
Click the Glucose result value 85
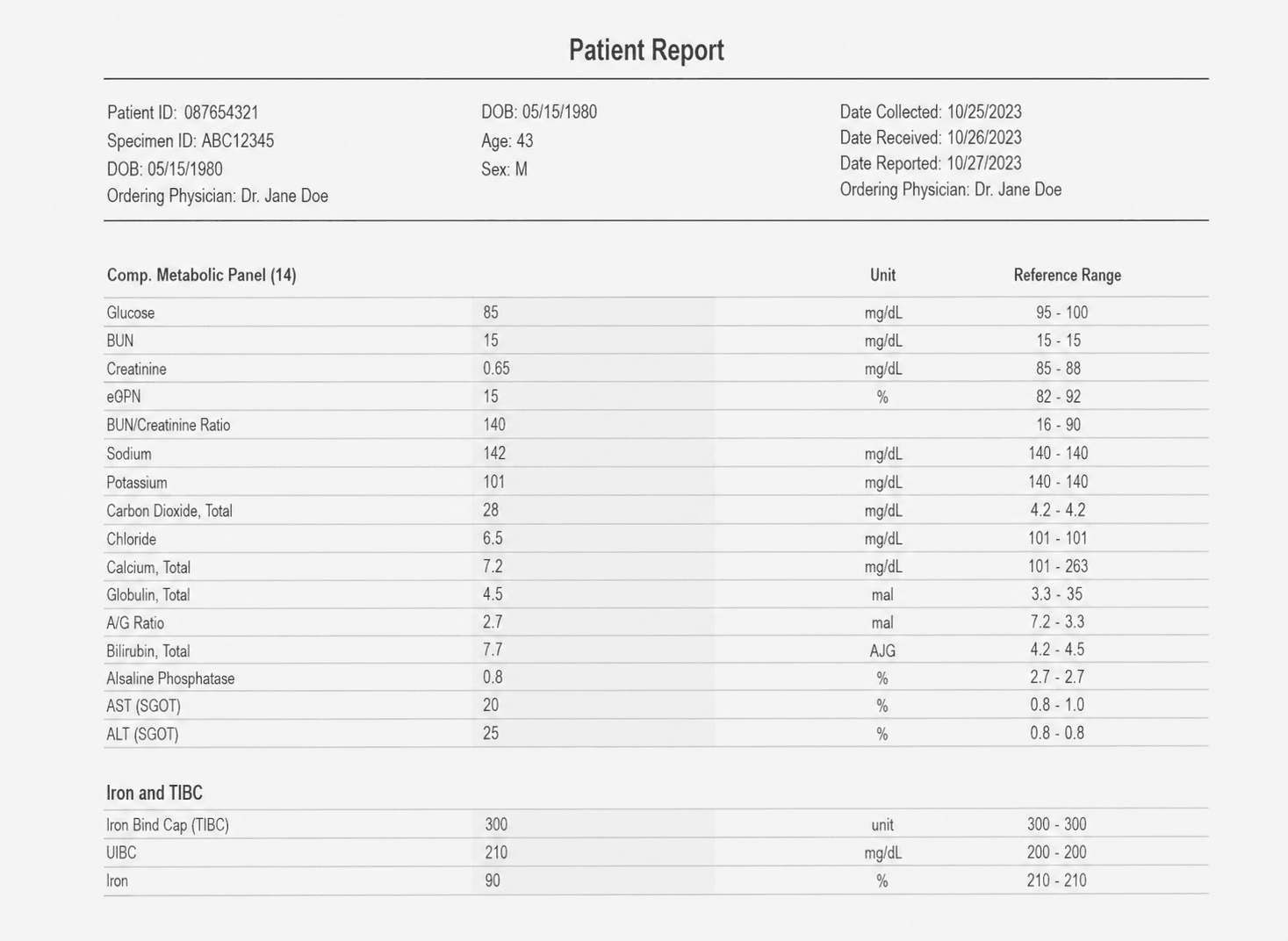(x=491, y=312)
